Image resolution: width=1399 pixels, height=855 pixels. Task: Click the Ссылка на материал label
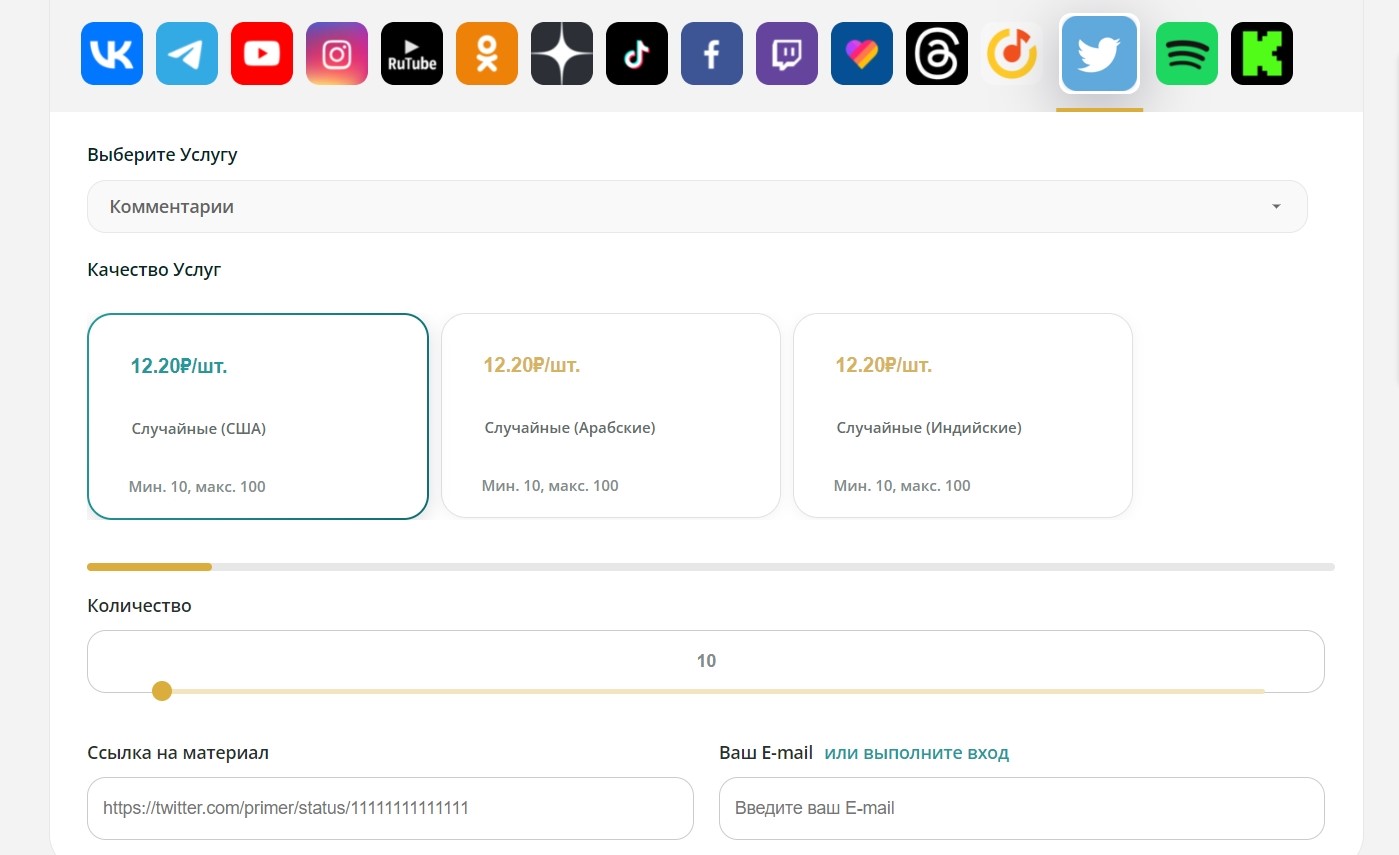point(178,753)
